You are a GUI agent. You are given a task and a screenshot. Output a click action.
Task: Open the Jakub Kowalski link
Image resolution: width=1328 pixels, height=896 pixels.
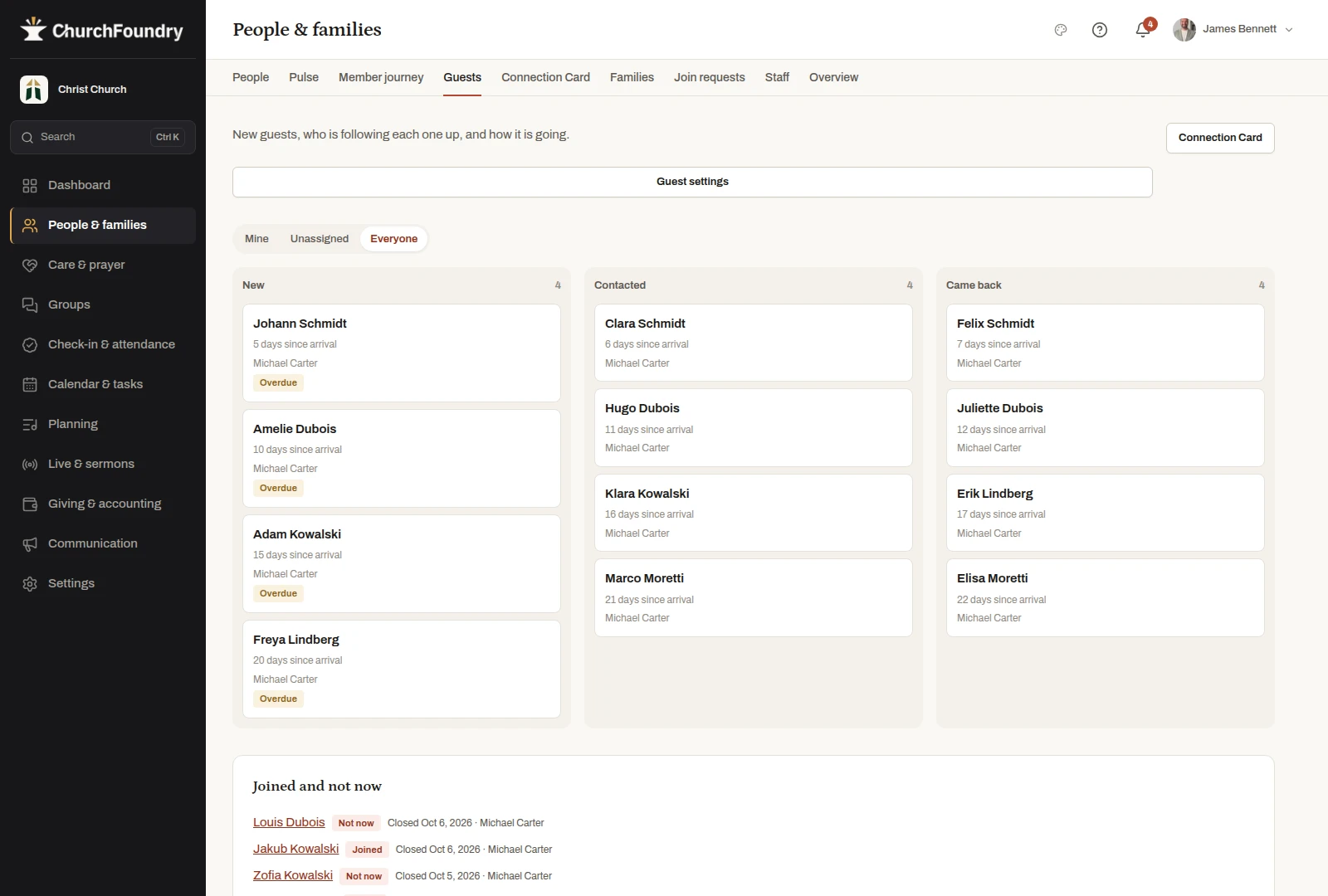pos(296,849)
